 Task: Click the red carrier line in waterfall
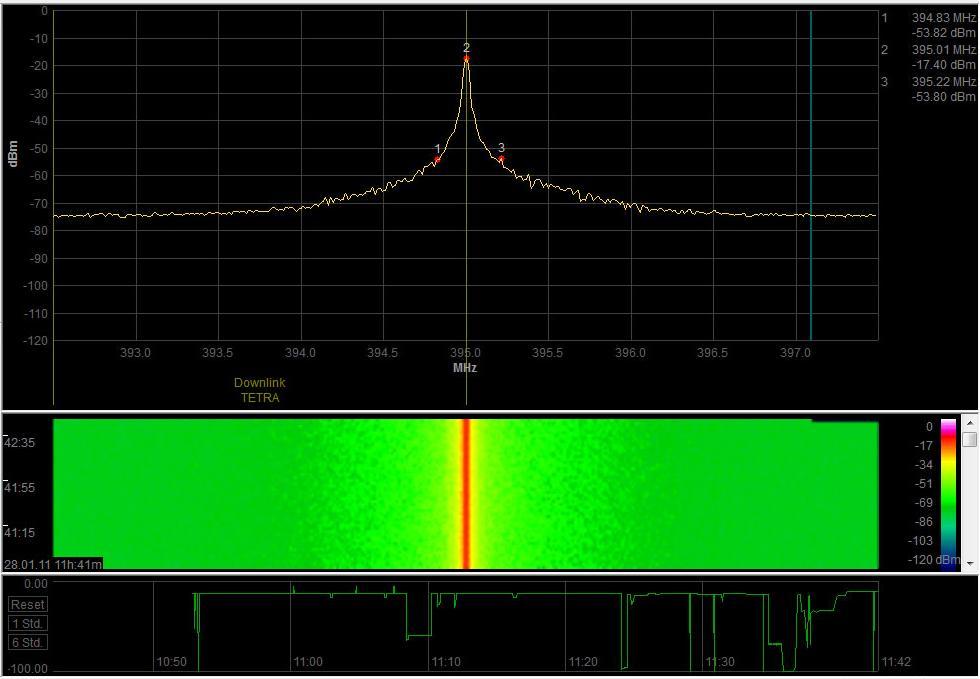tap(466, 494)
